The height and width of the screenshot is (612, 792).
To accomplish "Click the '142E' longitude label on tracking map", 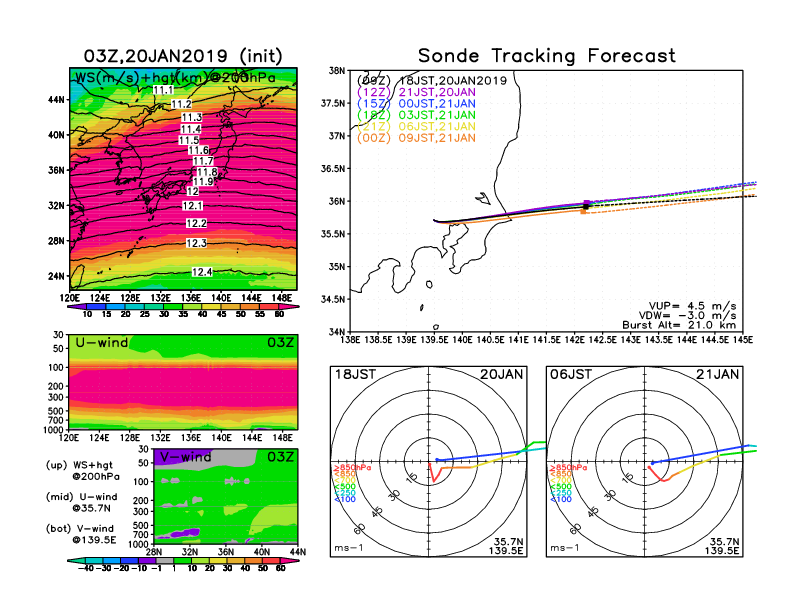I will tap(574, 340).
